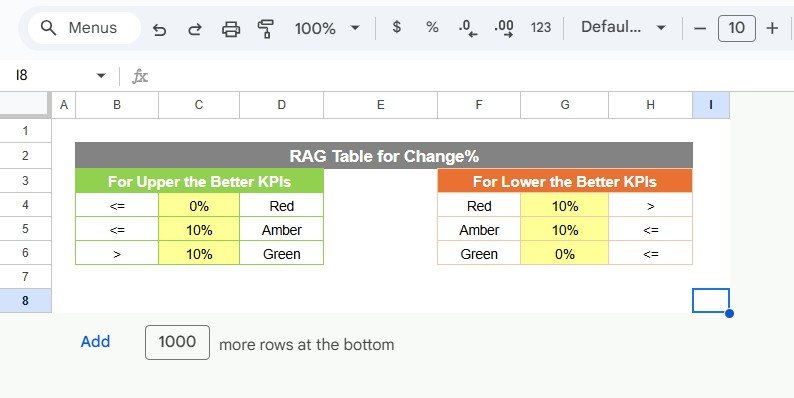794x398 pixels.
Task: Click the selected cell I8
Action: [x=711, y=301]
